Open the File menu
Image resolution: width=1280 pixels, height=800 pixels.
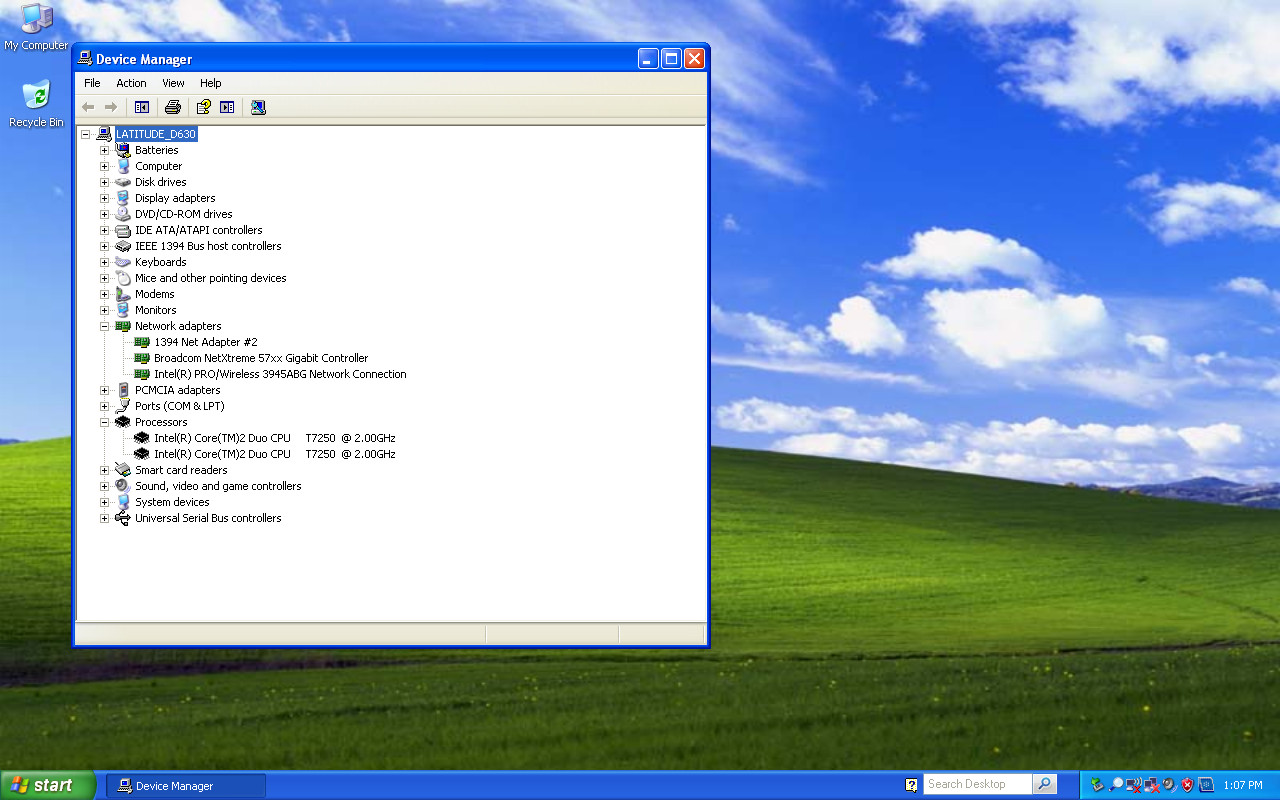pyautogui.click(x=92, y=83)
